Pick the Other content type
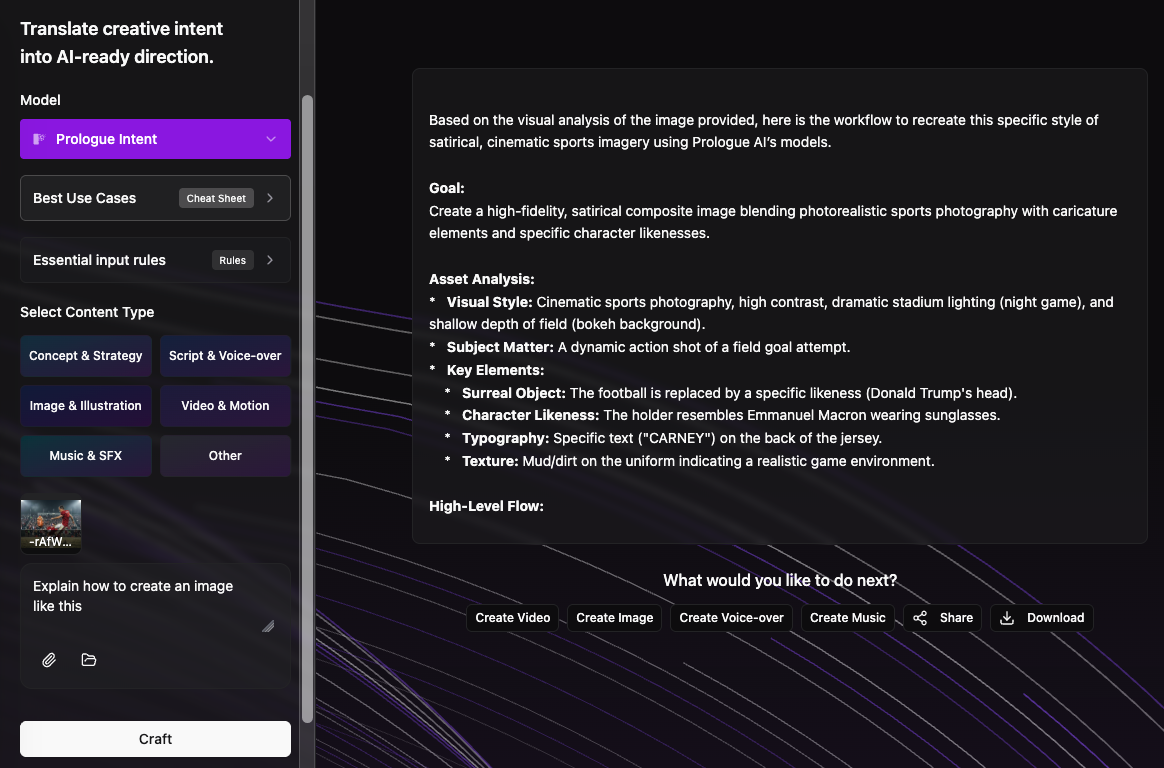Image resolution: width=1164 pixels, height=768 pixels. pyautogui.click(x=225, y=456)
